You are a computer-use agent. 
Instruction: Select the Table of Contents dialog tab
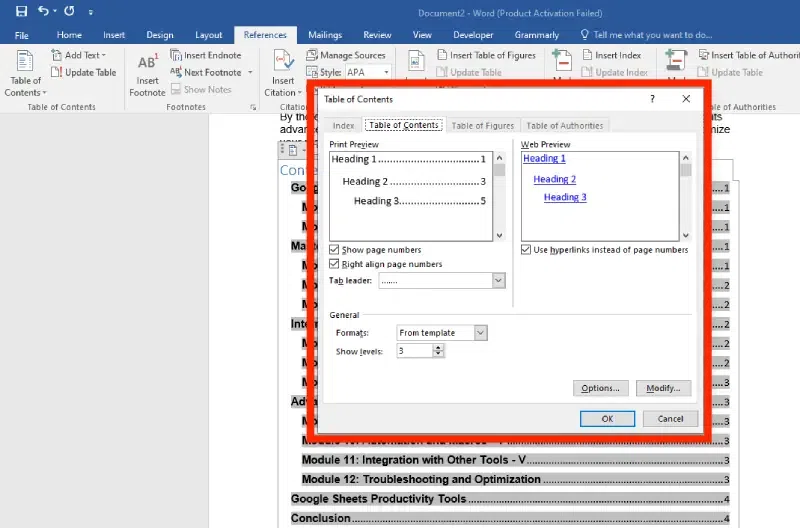click(x=404, y=125)
